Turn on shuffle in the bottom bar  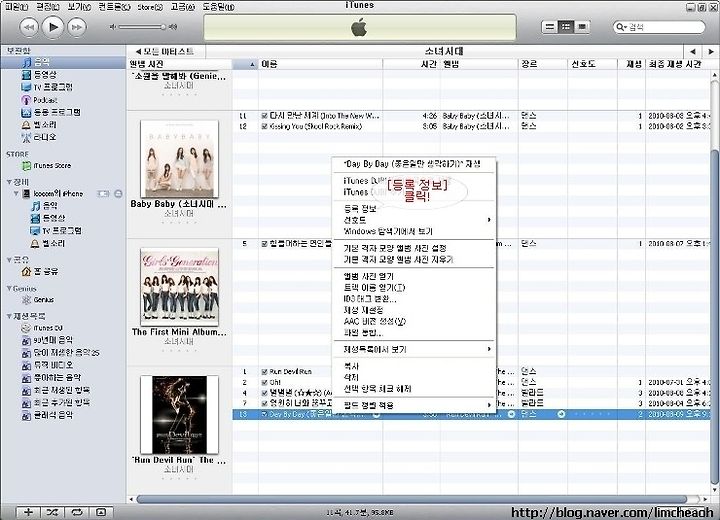coord(52,512)
